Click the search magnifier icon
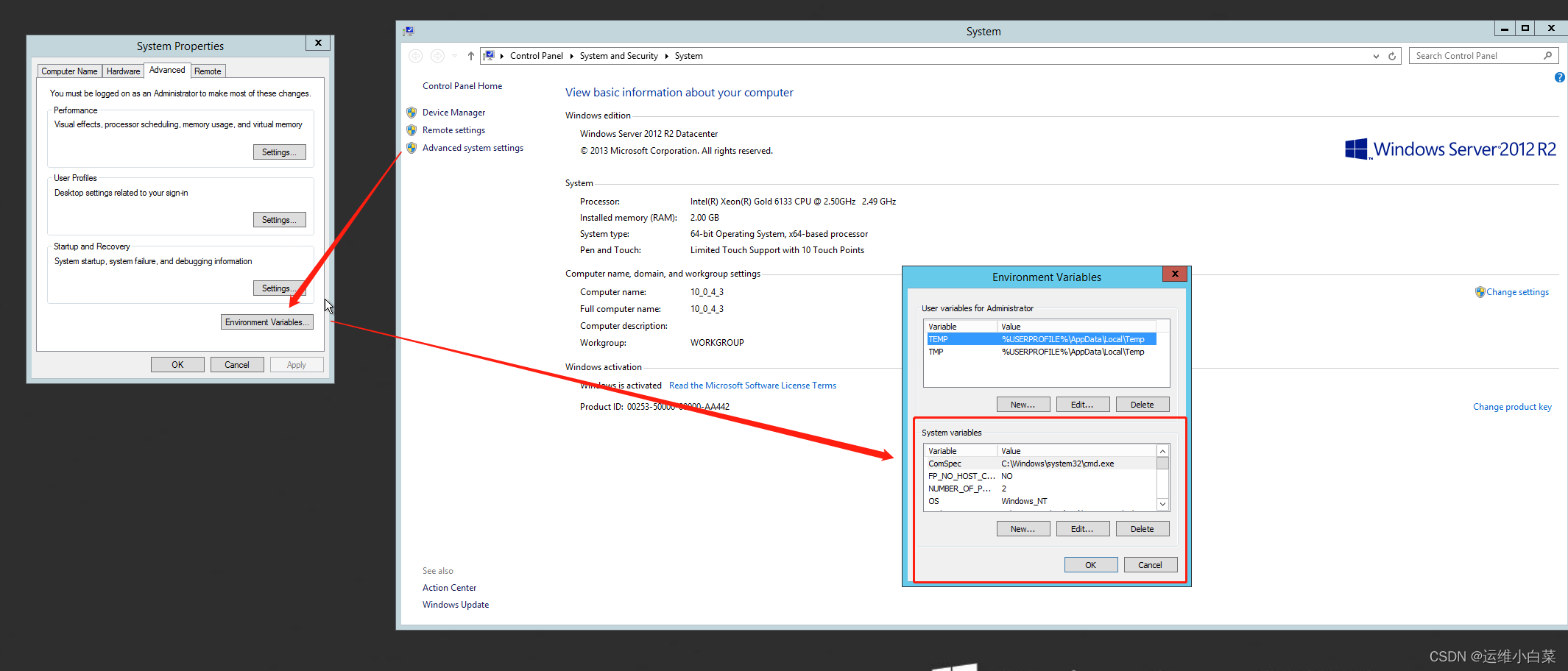Screen dimensions: 1568x671 pyautogui.click(x=1548, y=56)
